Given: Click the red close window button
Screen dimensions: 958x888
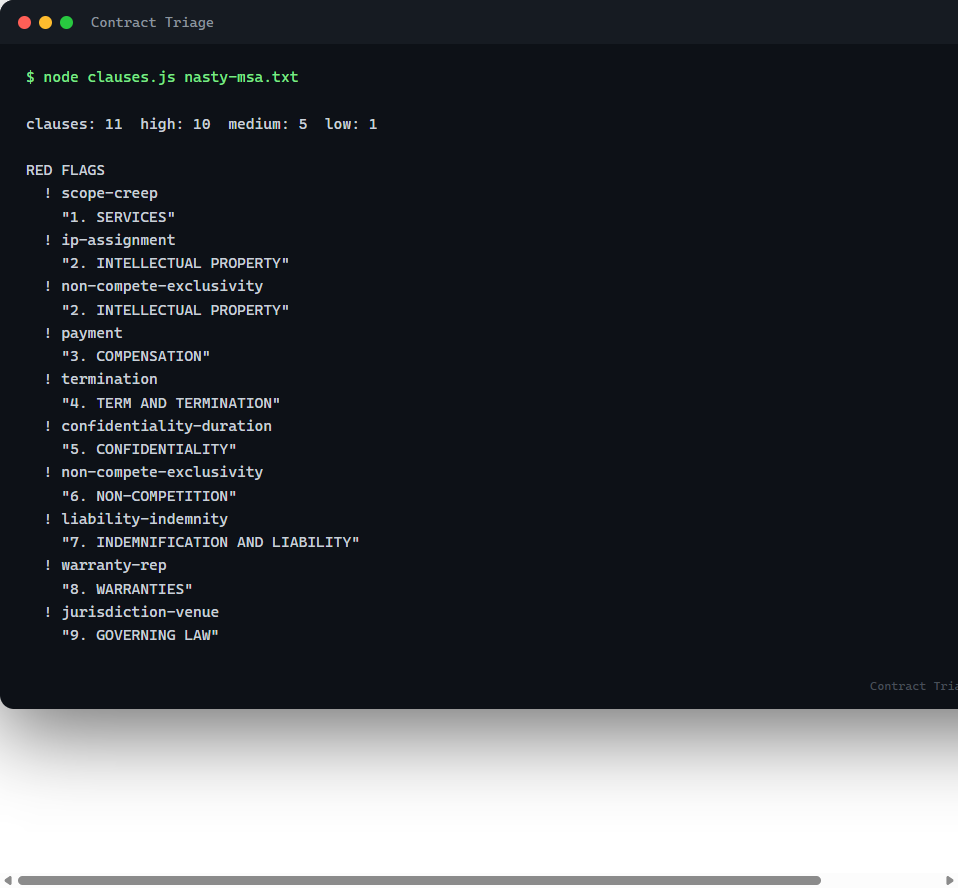Looking at the screenshot, I should pyautogui.click(x=24, y=23).
